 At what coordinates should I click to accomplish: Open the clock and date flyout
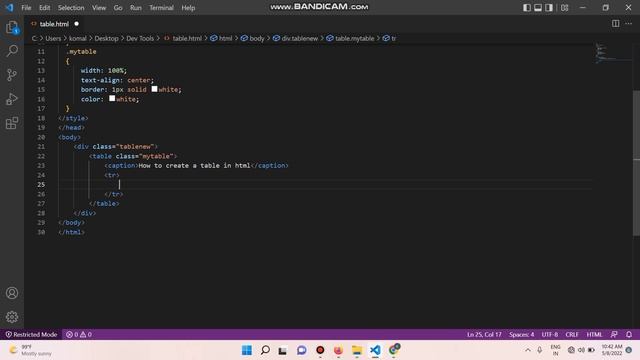(612, 350)
